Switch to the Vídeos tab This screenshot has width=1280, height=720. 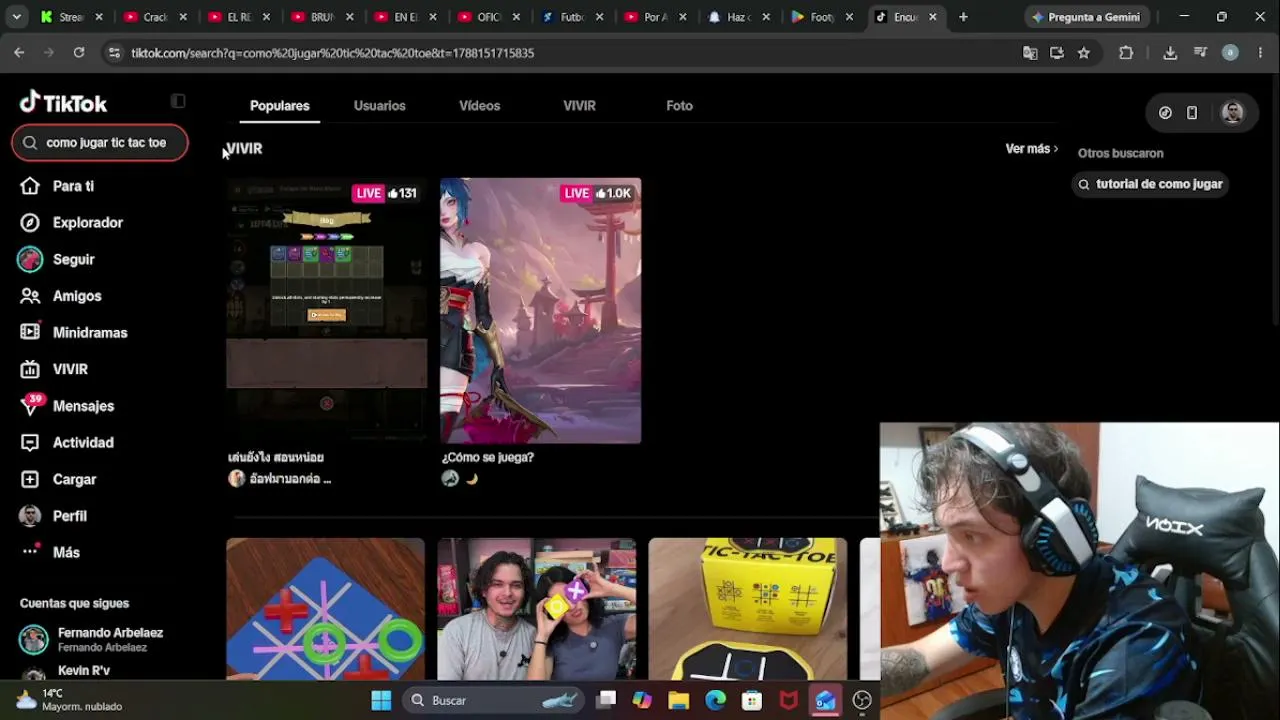tap(480, 106)
